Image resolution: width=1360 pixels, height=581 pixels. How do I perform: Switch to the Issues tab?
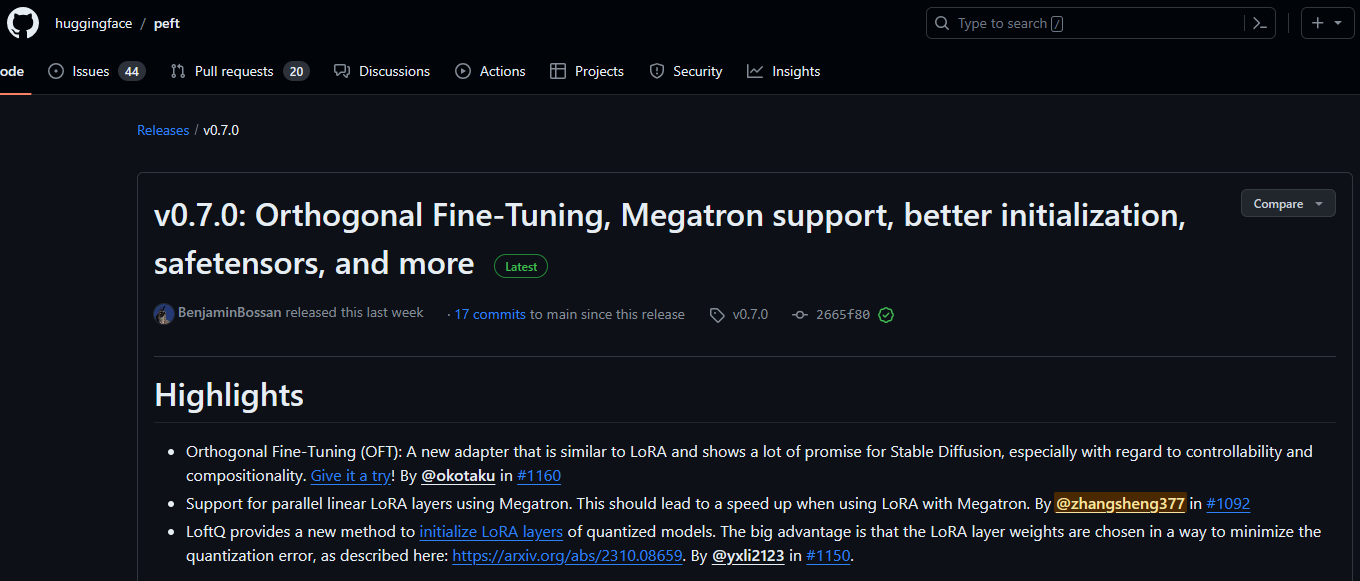coord(96,71)
